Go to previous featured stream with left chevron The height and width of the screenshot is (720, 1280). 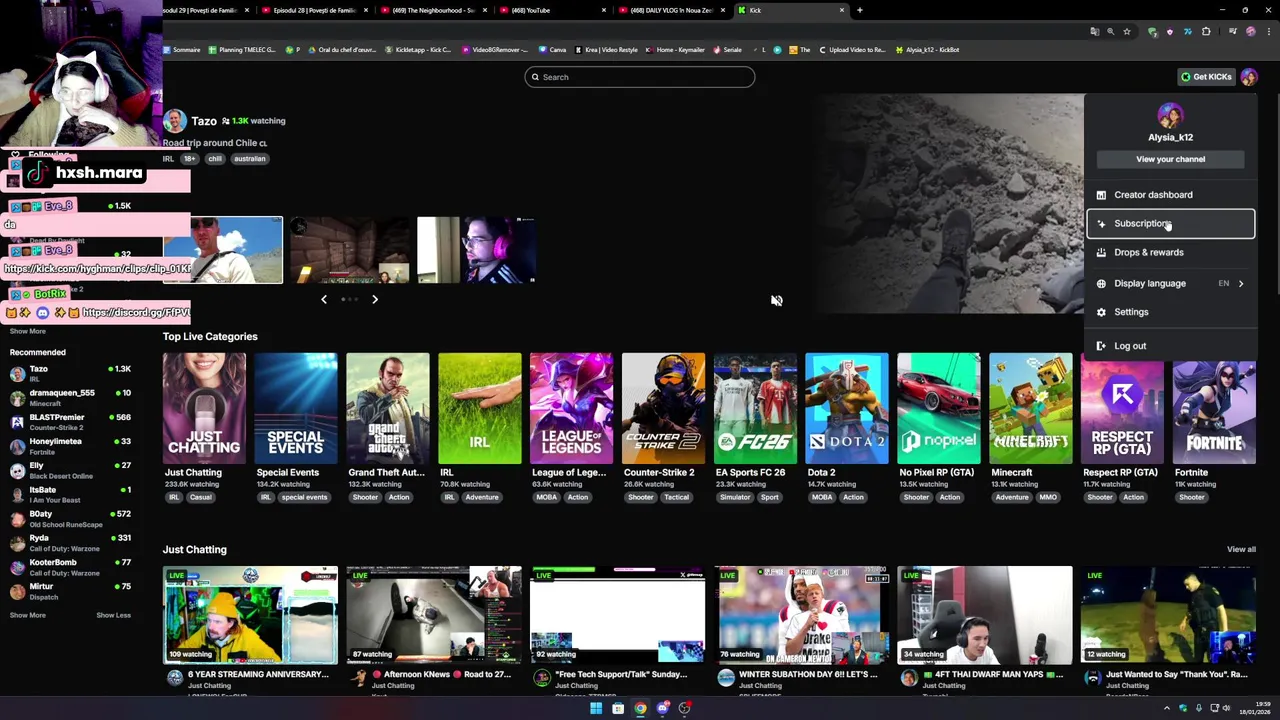pyautogui.click(x=324, y=299)
